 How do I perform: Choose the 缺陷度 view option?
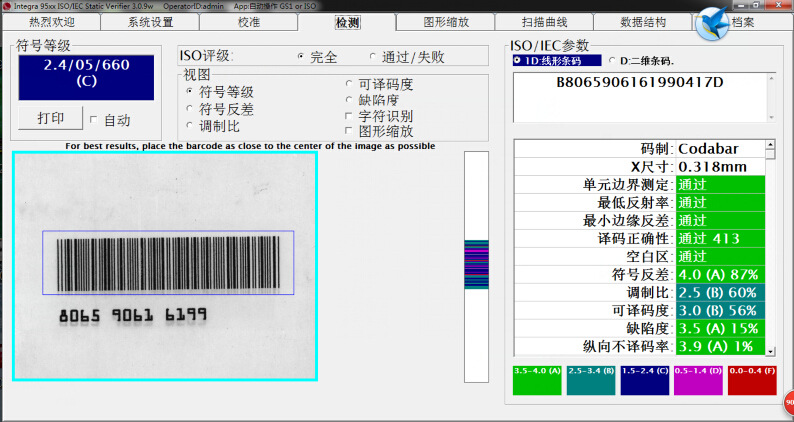point(349,100)
